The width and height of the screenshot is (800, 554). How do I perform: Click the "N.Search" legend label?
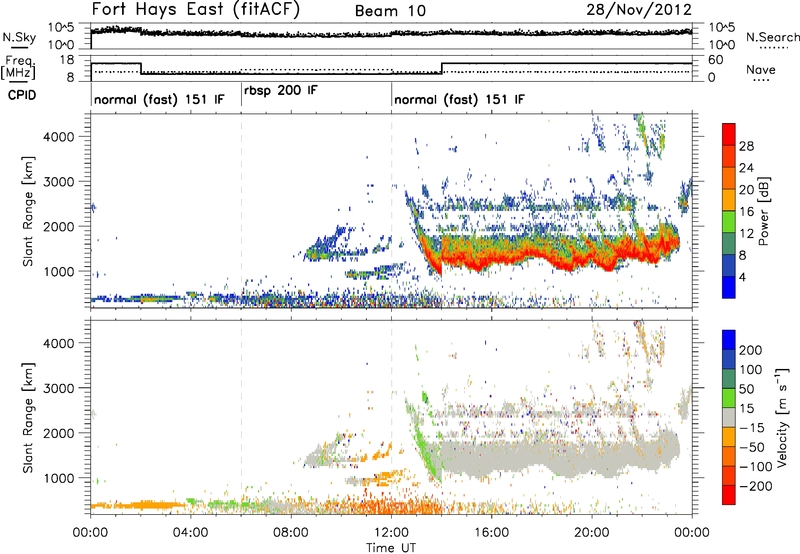pyautogui.click(x=772, y=37)
